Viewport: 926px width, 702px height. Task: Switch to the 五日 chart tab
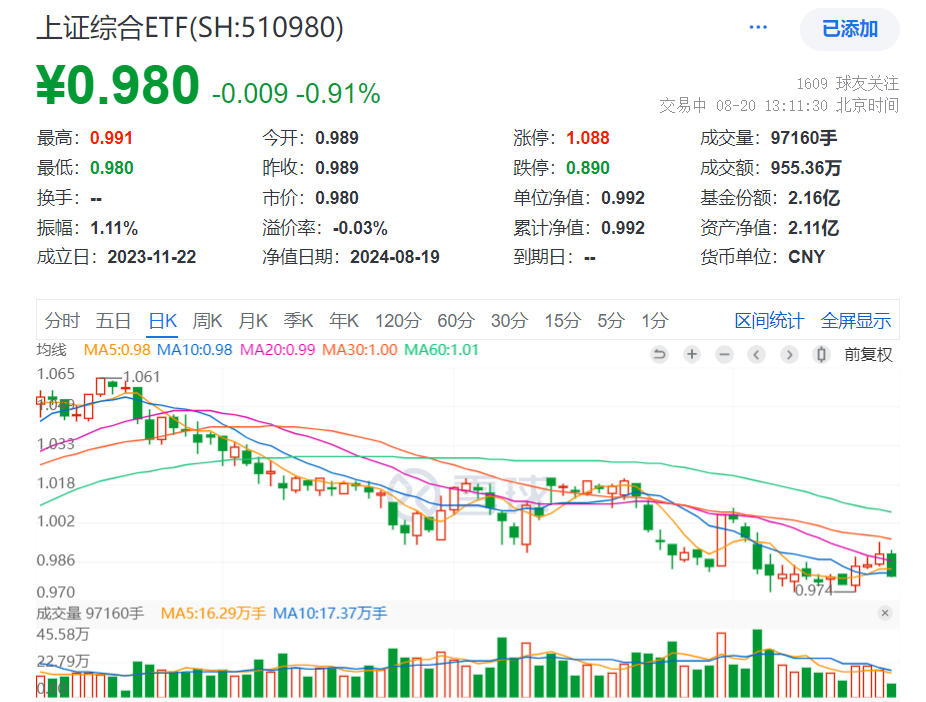point(113,321)
